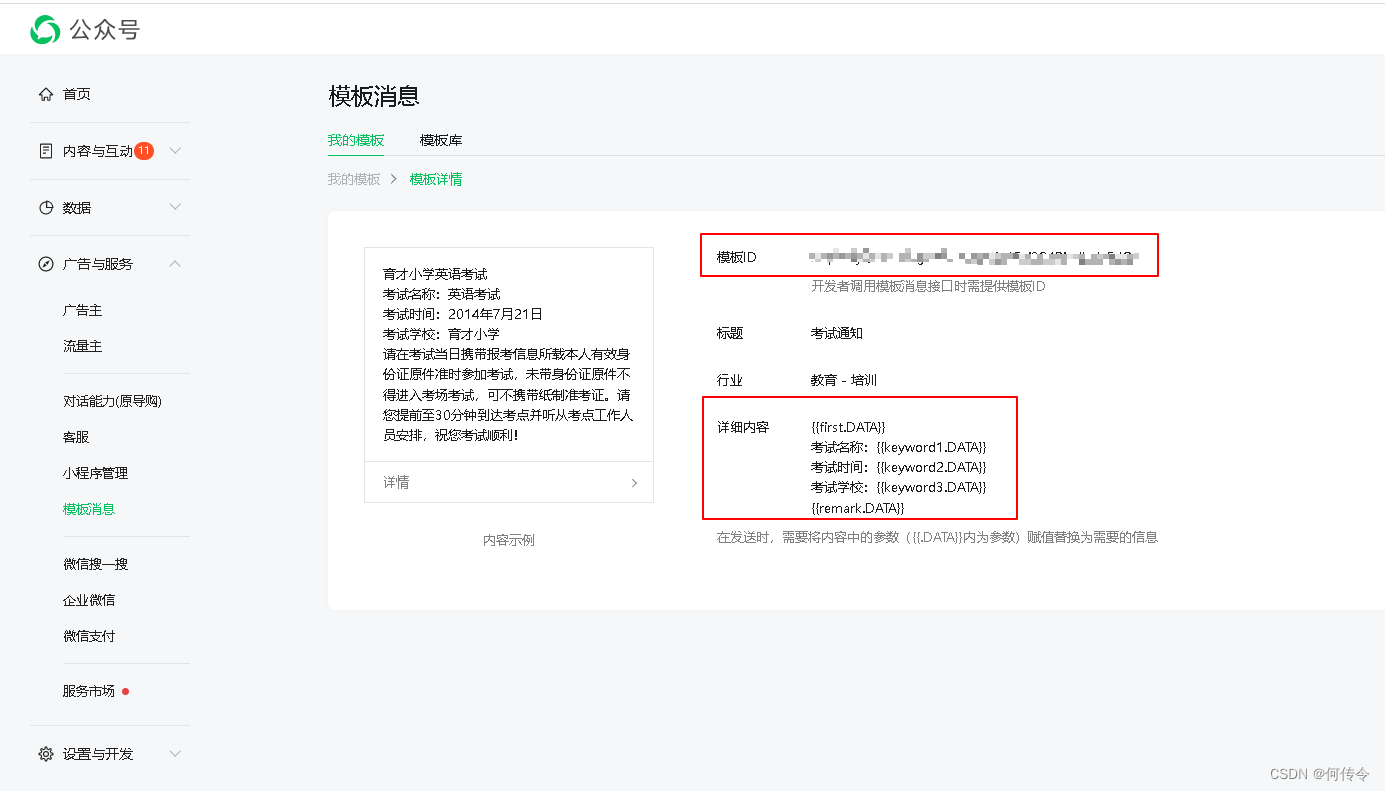Open 设置与开发 sidebar section
1385x791 pixels.
[x=98, y=754]
